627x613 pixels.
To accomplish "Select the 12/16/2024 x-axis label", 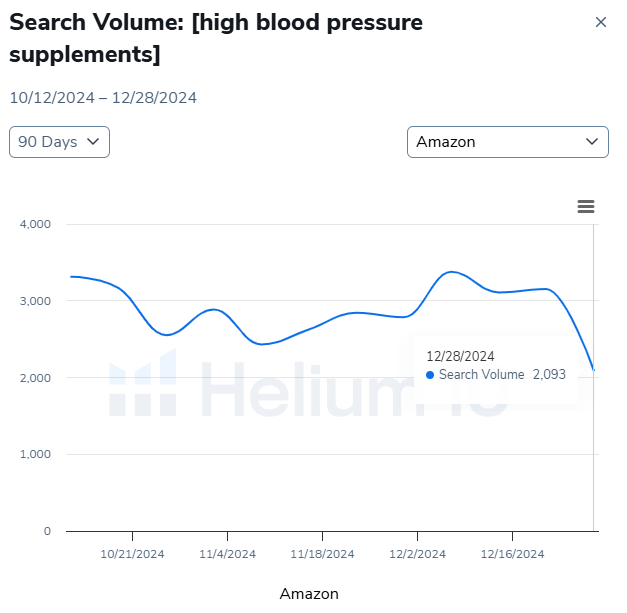I will pos(512,554).
